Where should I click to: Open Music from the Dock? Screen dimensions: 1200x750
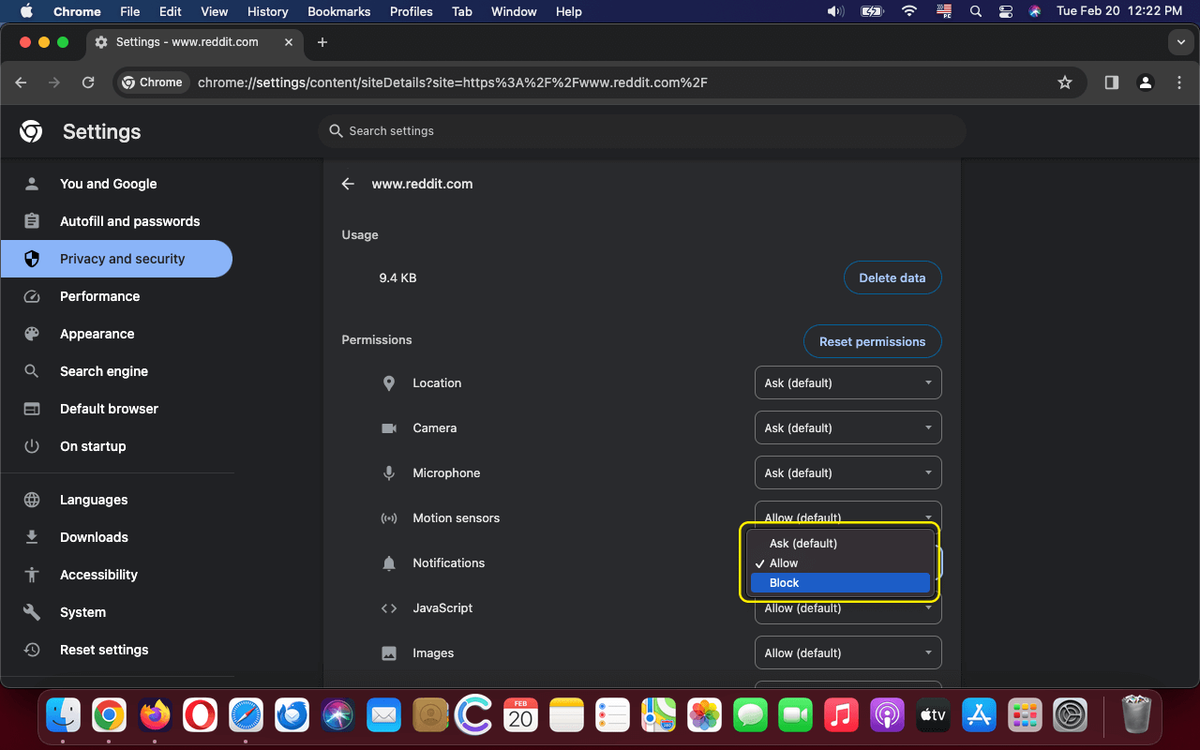click(x=841, y=715)
